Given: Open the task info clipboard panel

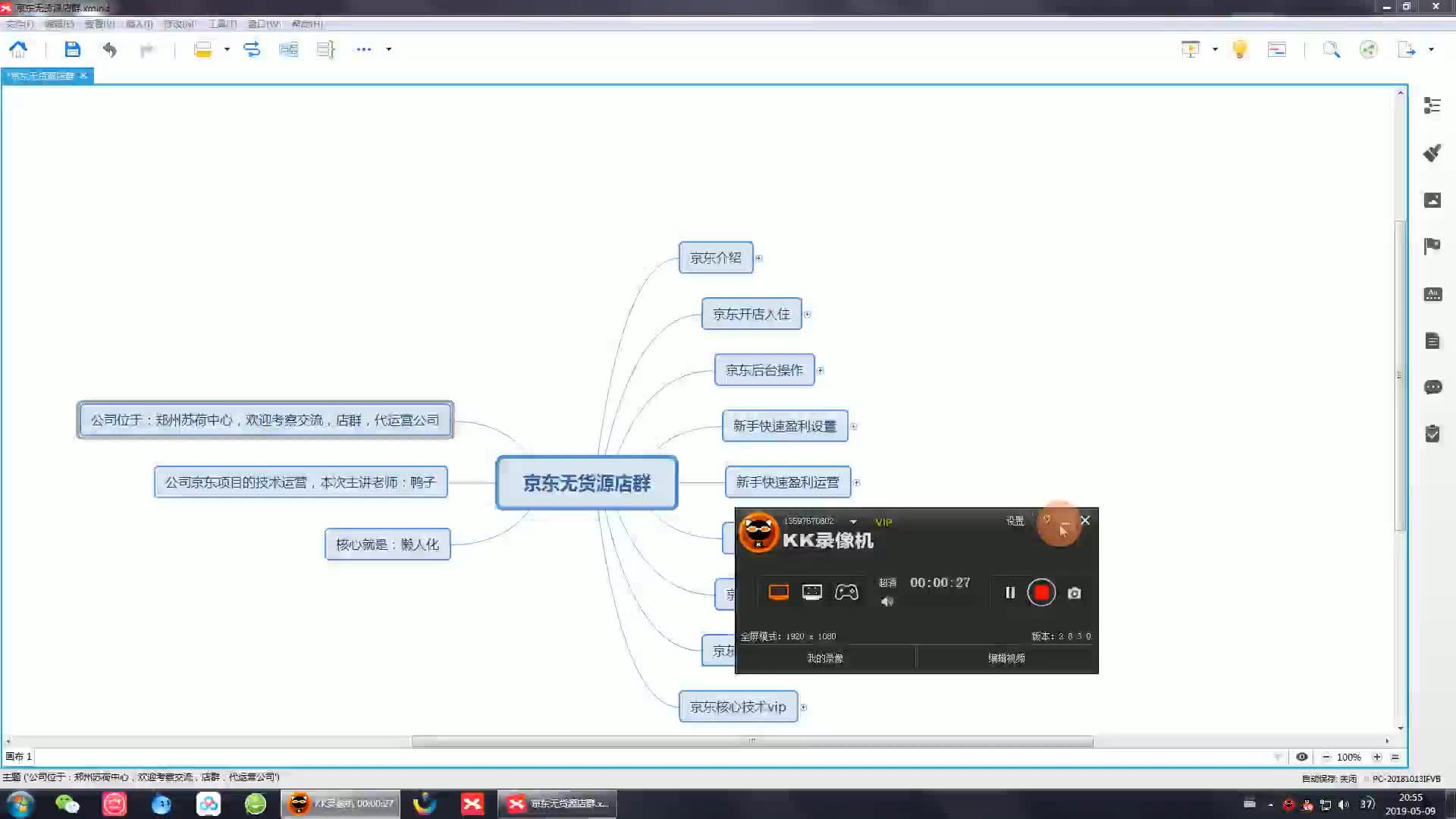Looking at the screenshot, I should click(1432, 434).
